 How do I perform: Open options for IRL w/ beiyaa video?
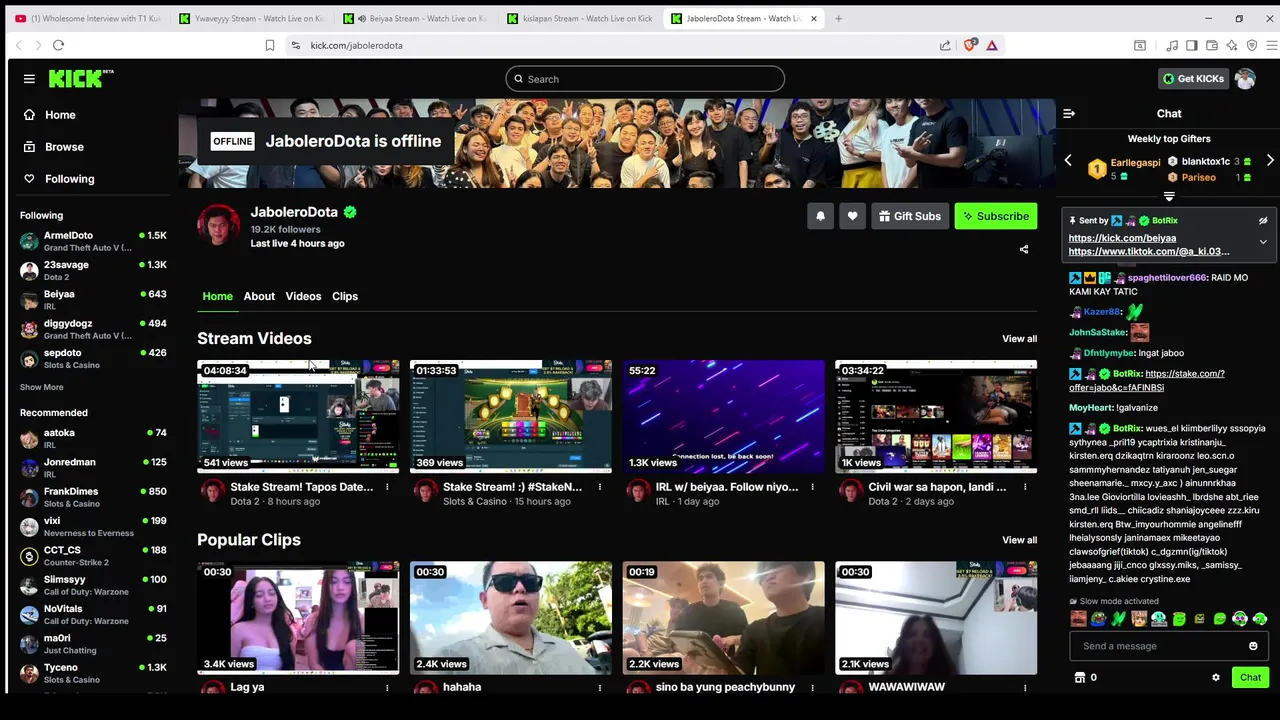pos(812,487)
